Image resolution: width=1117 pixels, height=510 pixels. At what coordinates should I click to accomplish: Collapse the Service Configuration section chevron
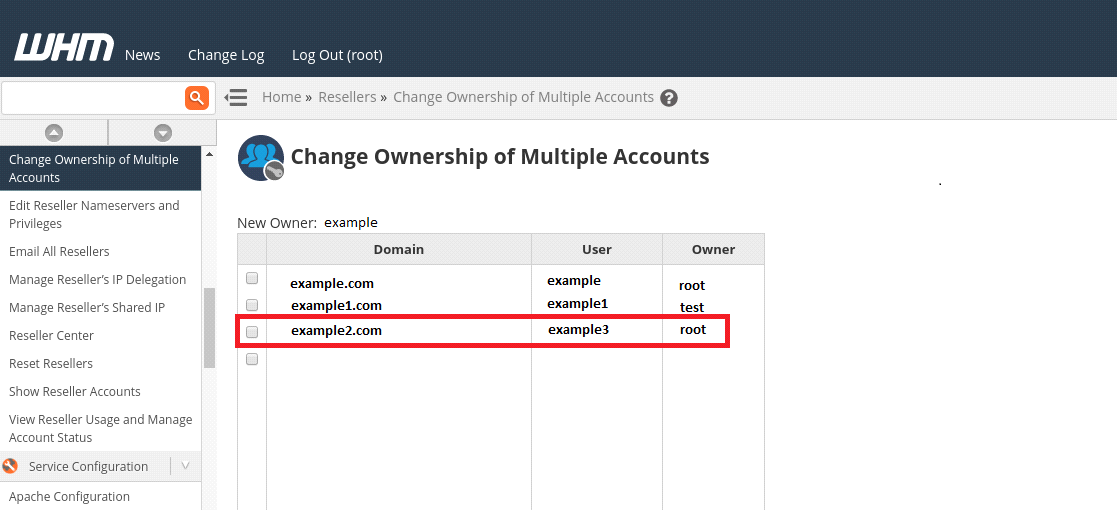click(185, 467)
